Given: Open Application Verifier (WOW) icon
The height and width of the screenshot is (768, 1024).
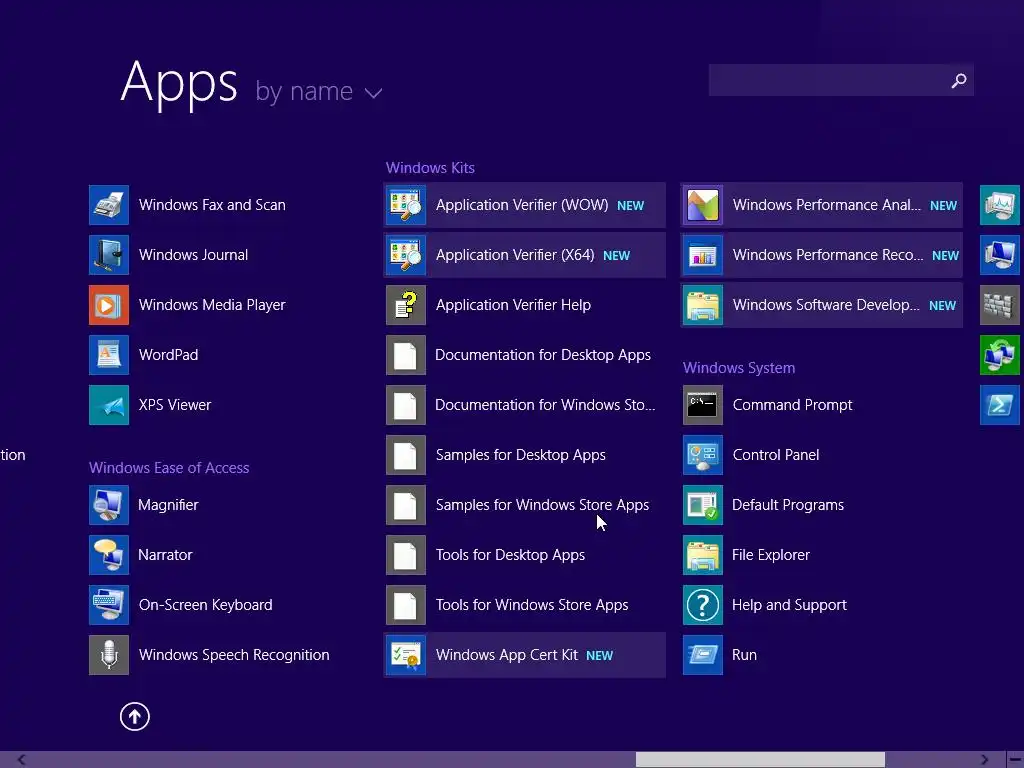Looking at the screenshot, I should coord(406,205).
